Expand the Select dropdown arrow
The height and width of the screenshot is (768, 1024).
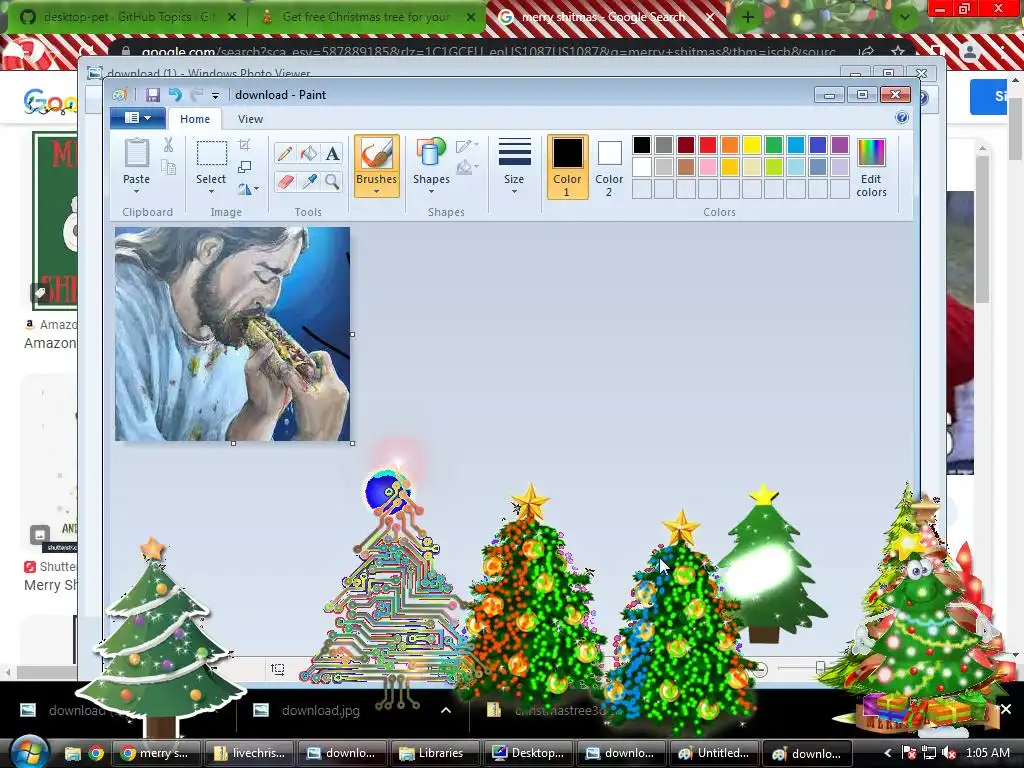pos(212,191)
